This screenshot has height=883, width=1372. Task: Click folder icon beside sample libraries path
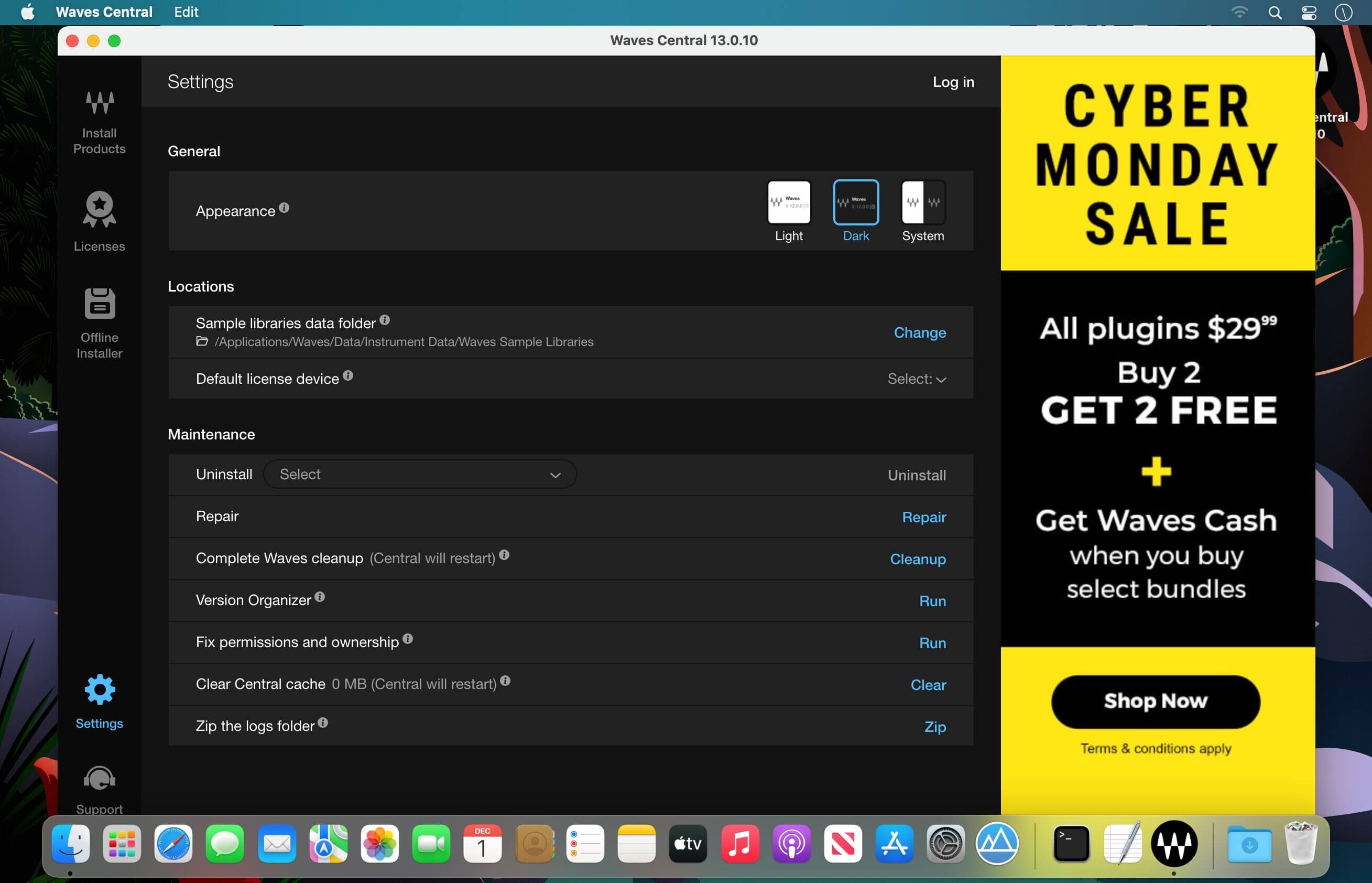coord(202,341)
